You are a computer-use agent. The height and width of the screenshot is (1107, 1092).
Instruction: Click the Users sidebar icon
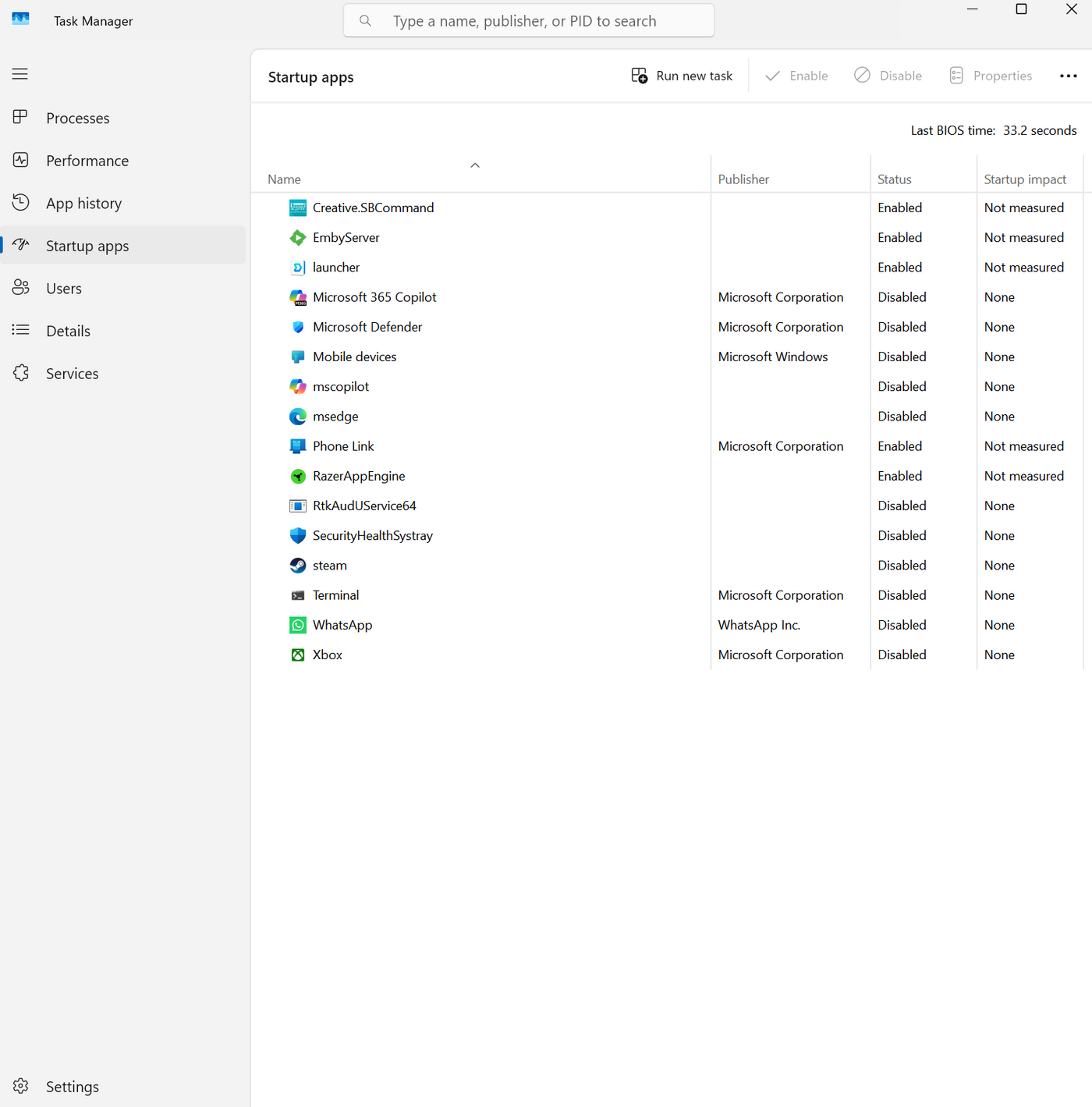21,287
